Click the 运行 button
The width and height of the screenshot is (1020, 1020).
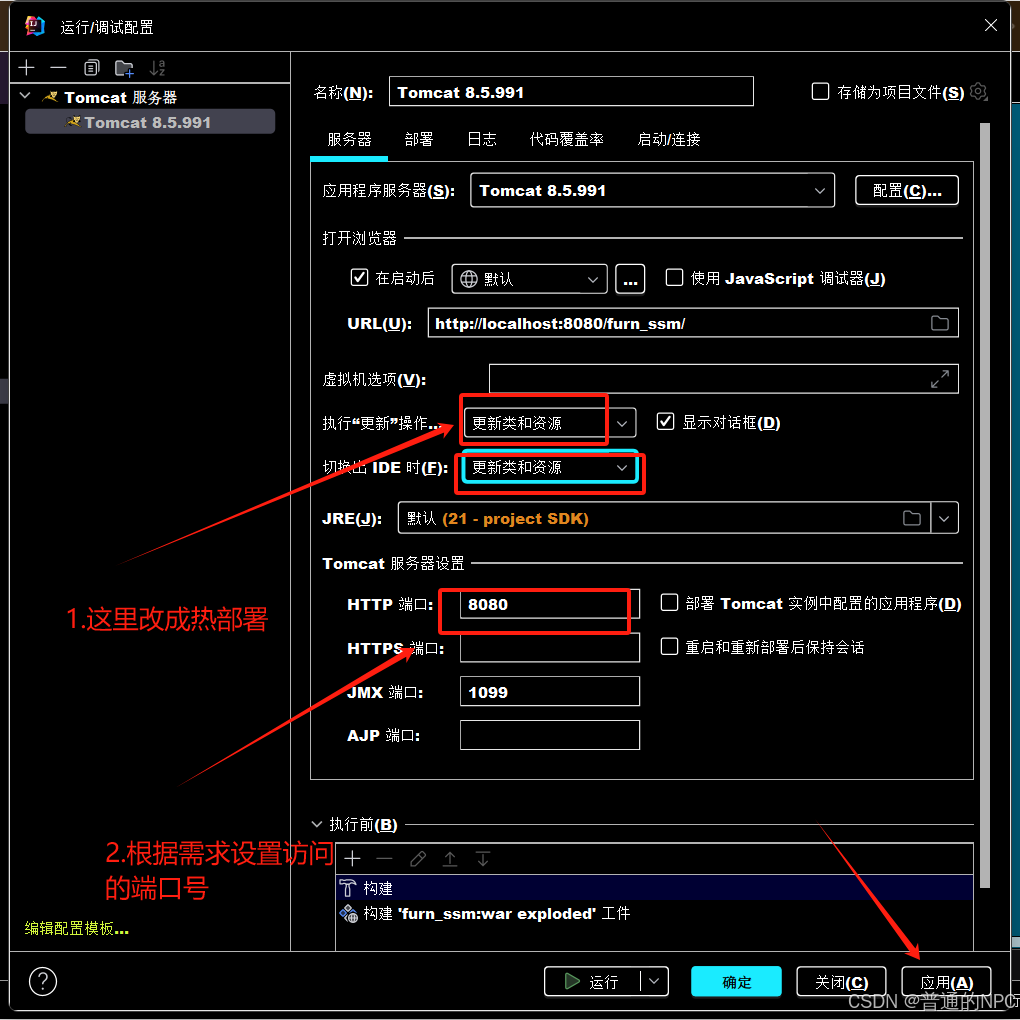coord(592,981)
